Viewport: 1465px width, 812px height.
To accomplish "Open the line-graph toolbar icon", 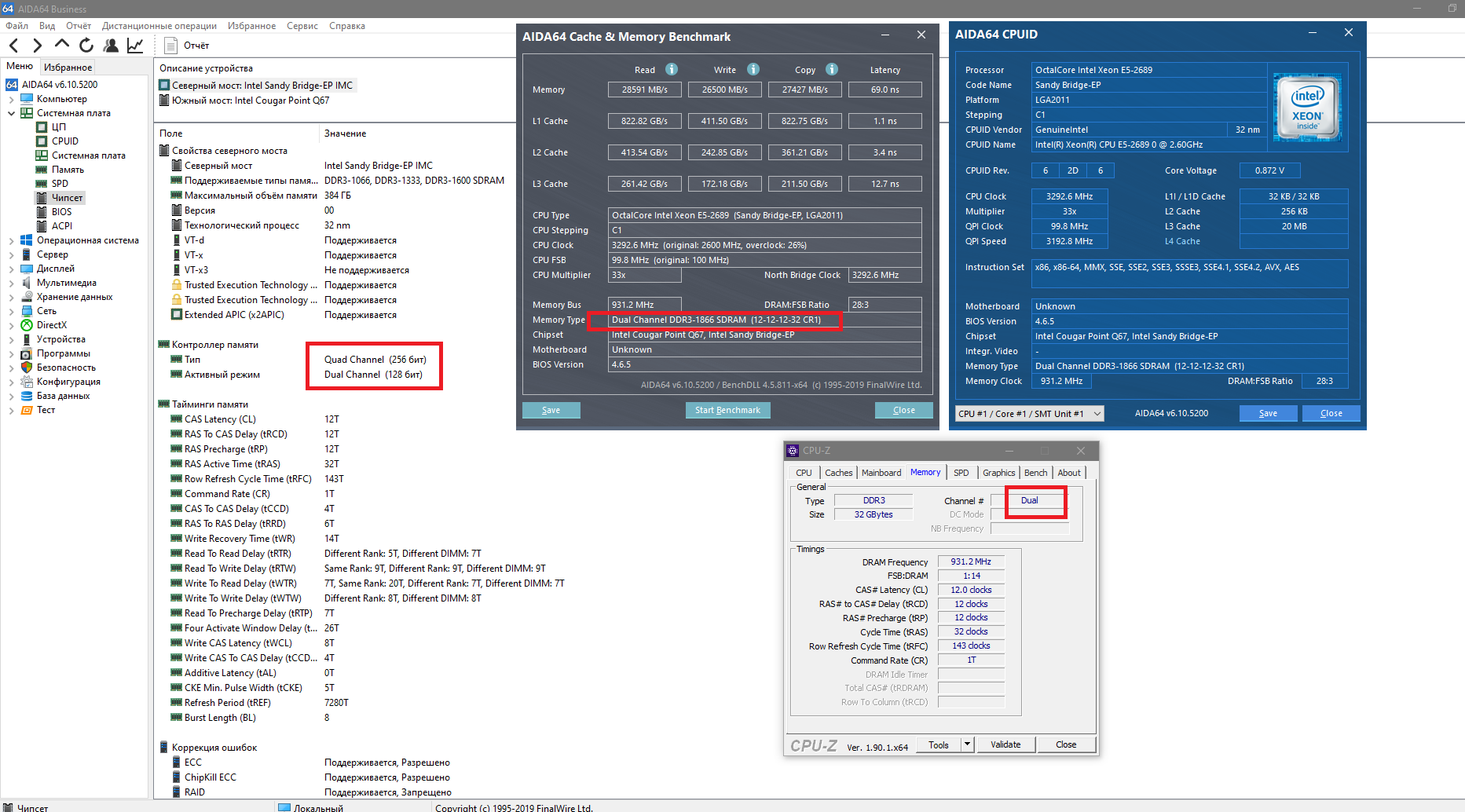I will pos(135,46).
